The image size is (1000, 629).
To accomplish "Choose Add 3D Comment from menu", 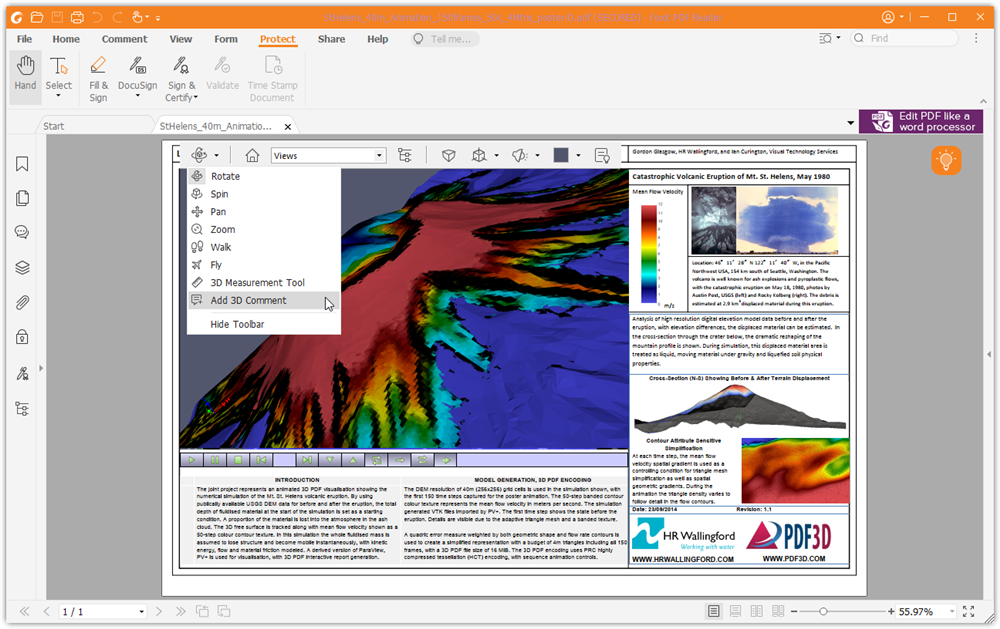I will pos(248,300).
